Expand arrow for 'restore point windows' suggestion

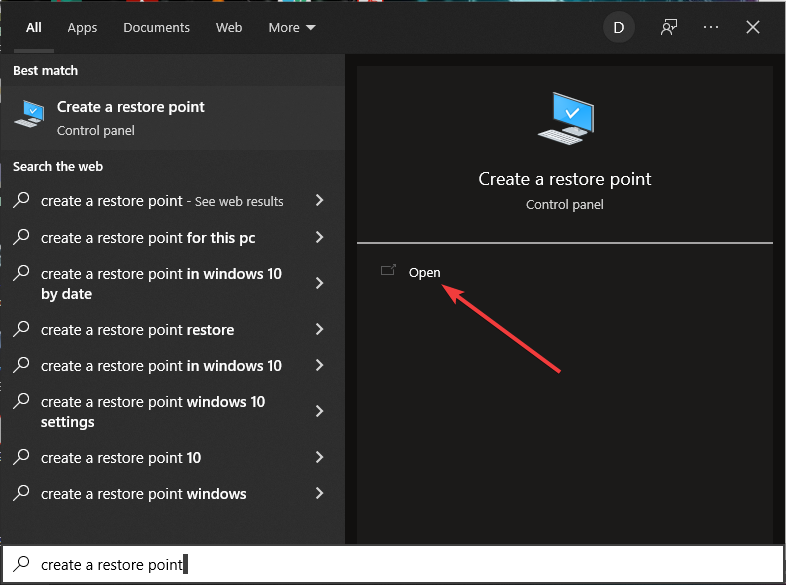click(319, 493)
